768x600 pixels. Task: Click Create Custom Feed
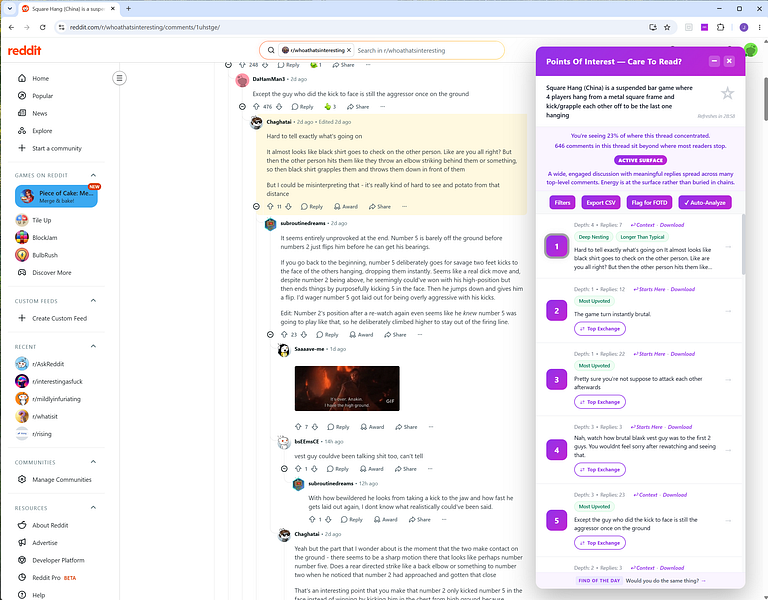pyautogui.click(x=59, y=318)
